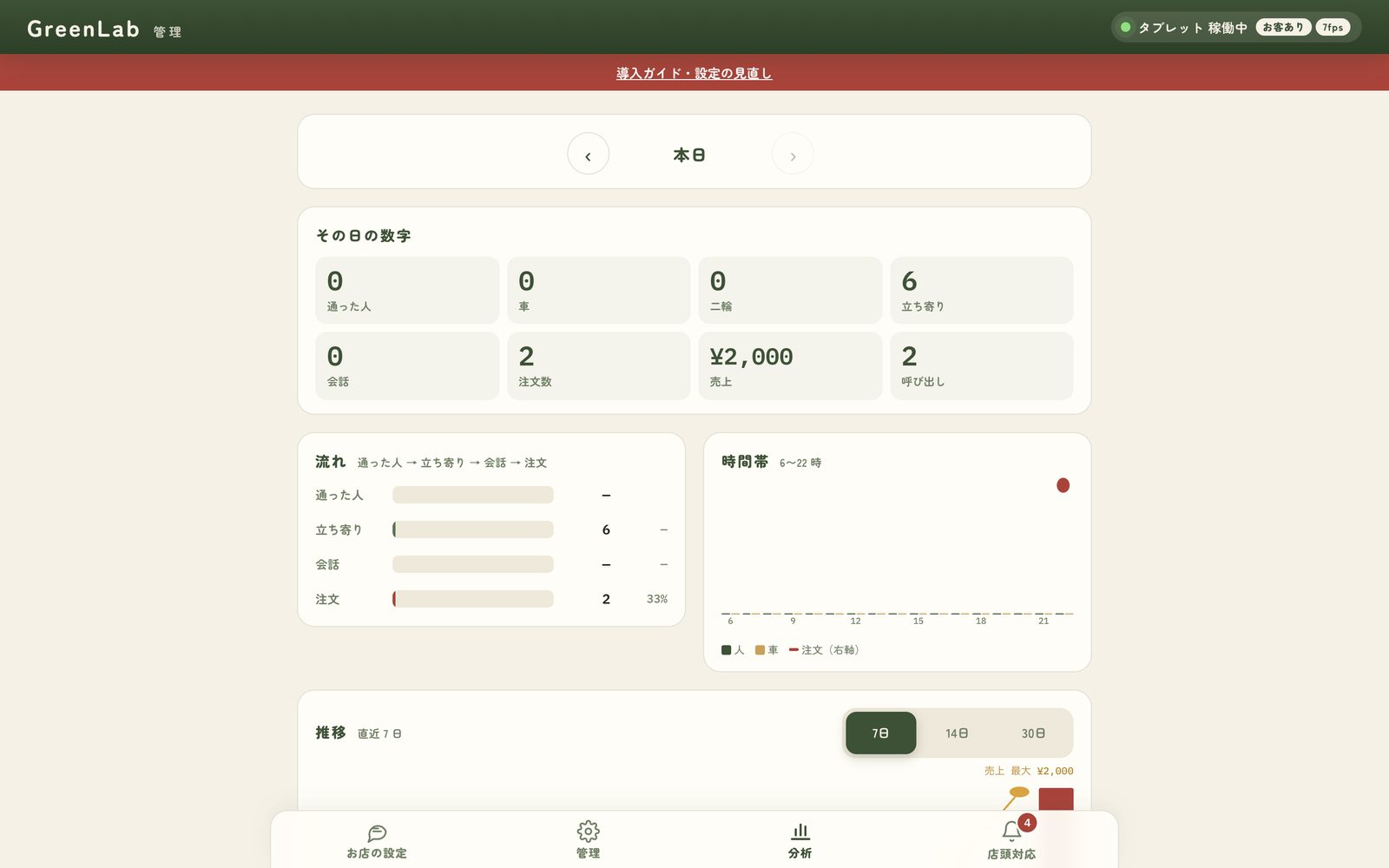This screenshot has width=1389, height=868.
Task: Click the 33% conversion value
Action: tap(657, 599)
